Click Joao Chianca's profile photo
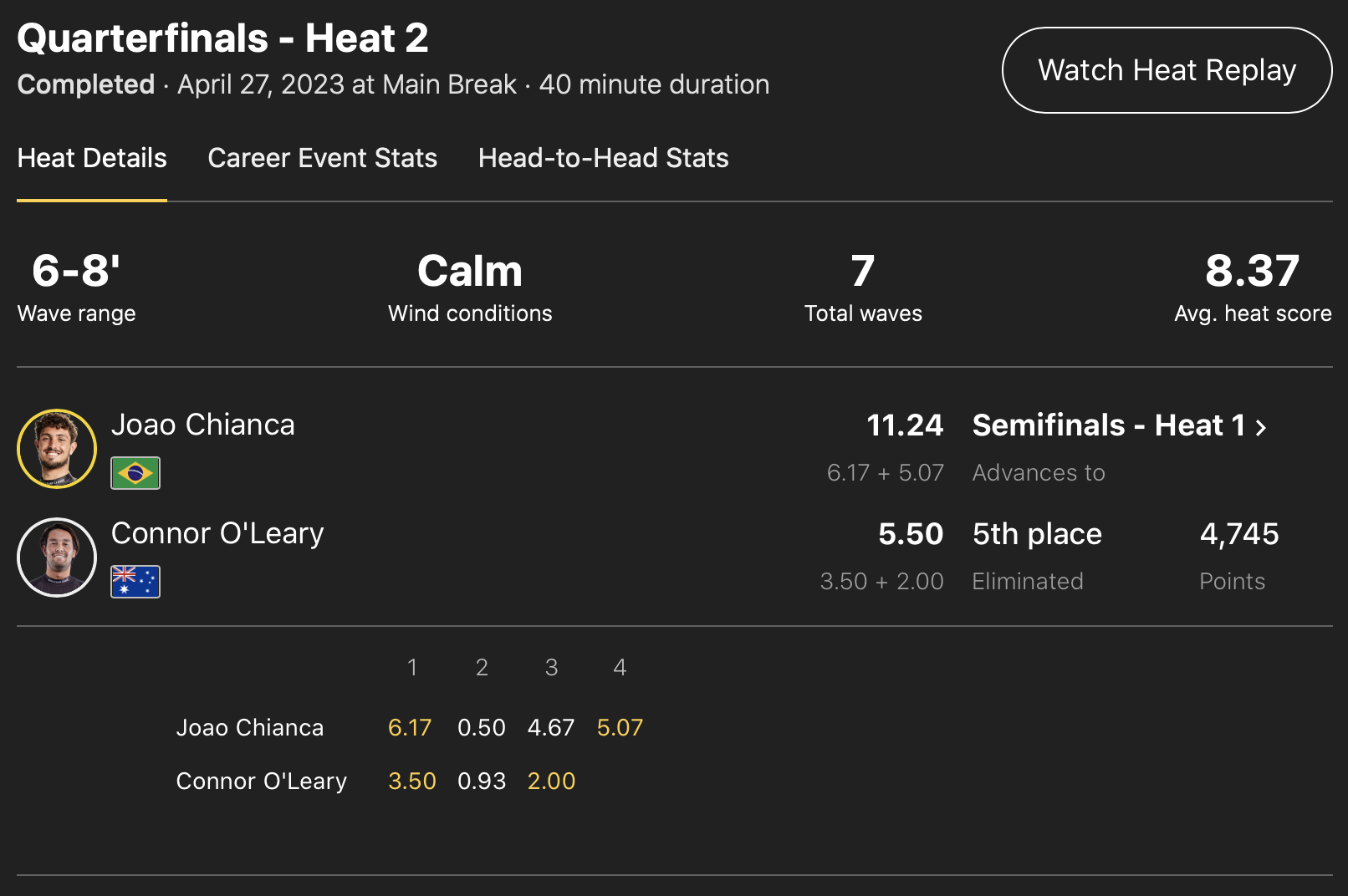Screen dimensions: 1348x896 (57, 449)
